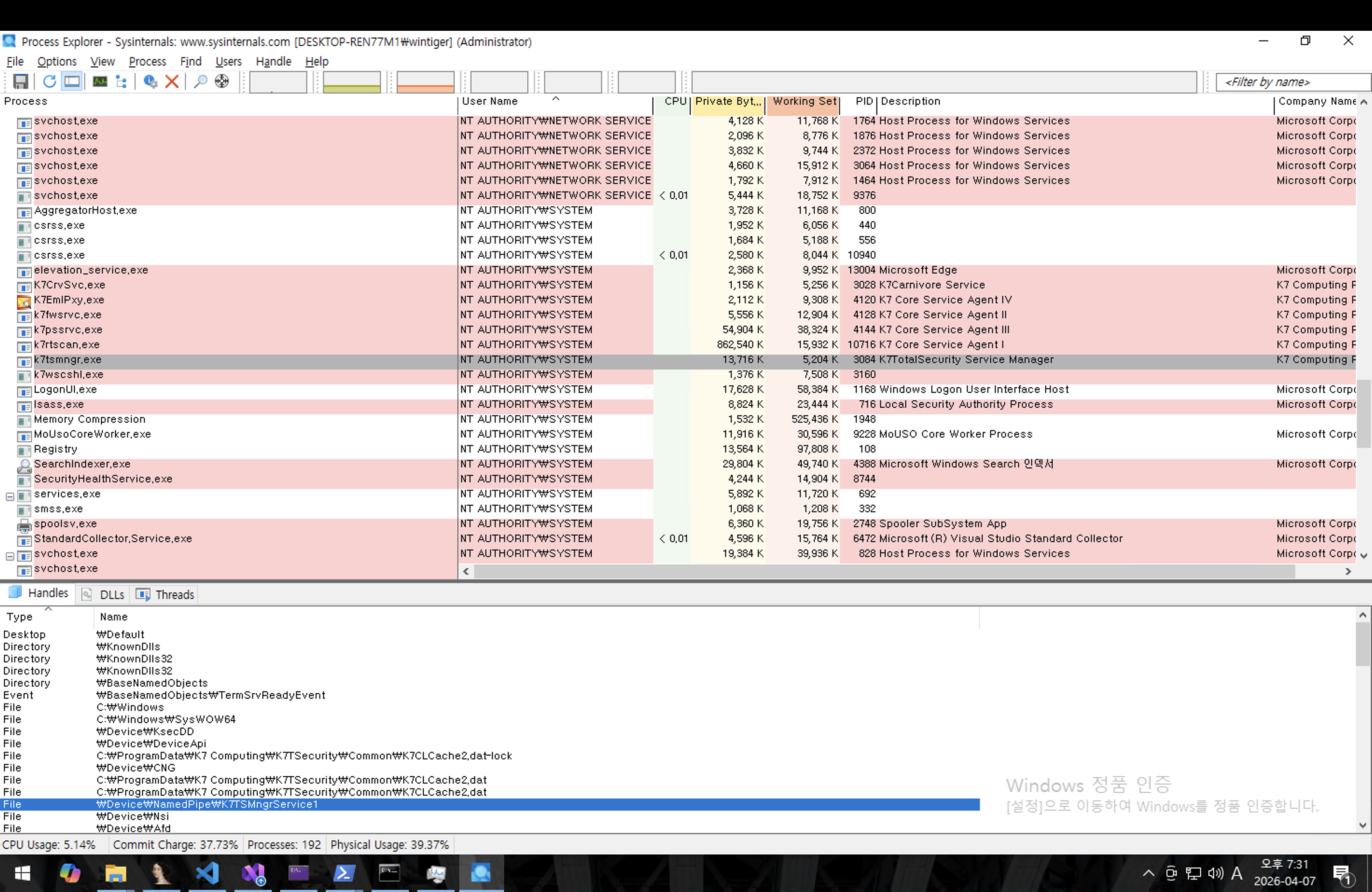Viewport: 1372px width, 892px height.
Task: Sort by the User Name column header
Action: click(490, 101)
